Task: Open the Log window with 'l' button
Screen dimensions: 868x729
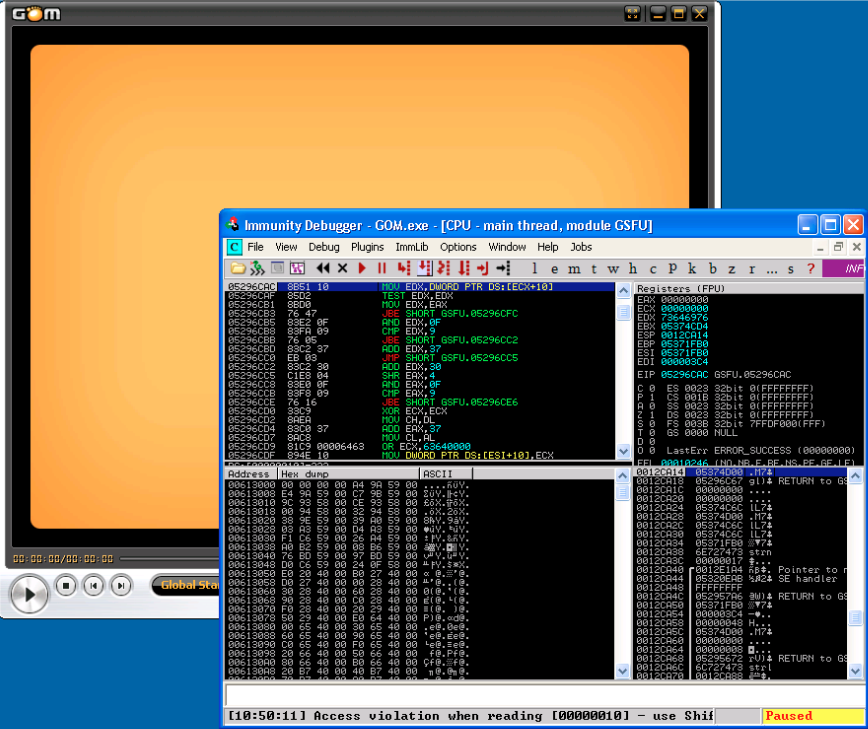Action: coord(534,268)
